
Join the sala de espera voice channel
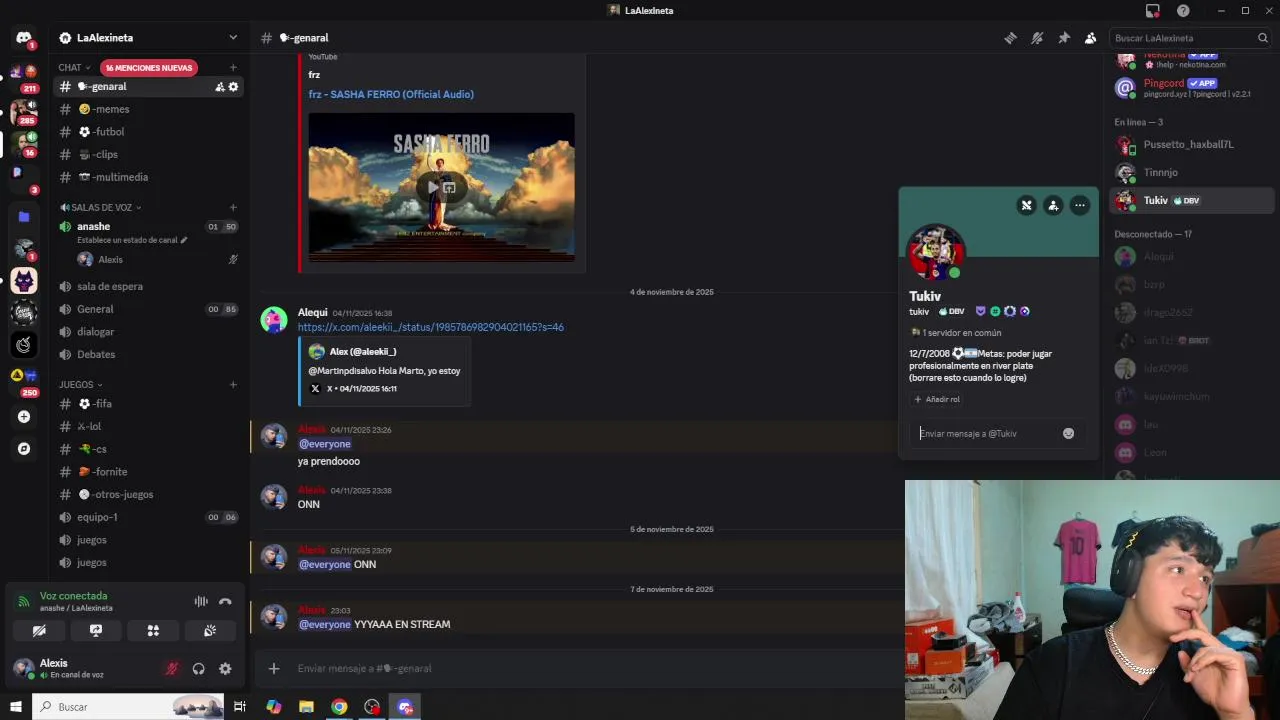[x=149, y=286]
